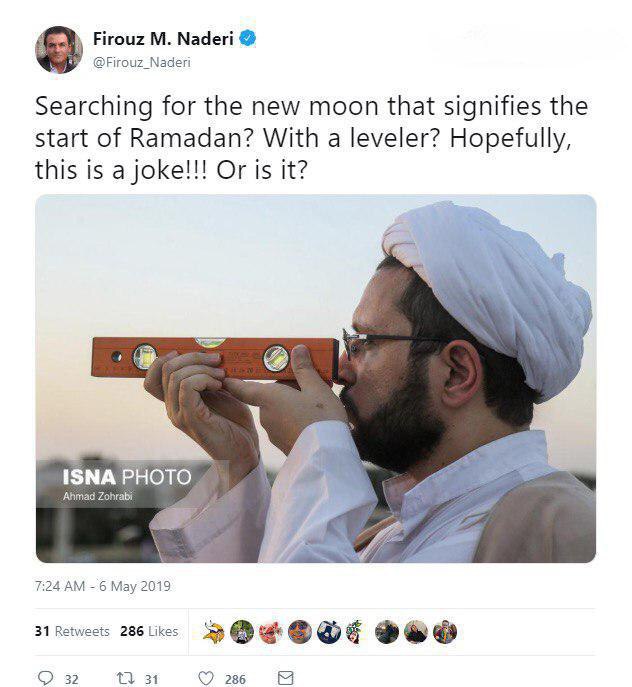Open the second liker avatar
The width and height of the screenshot is (632, 687).
coord(242,632)
